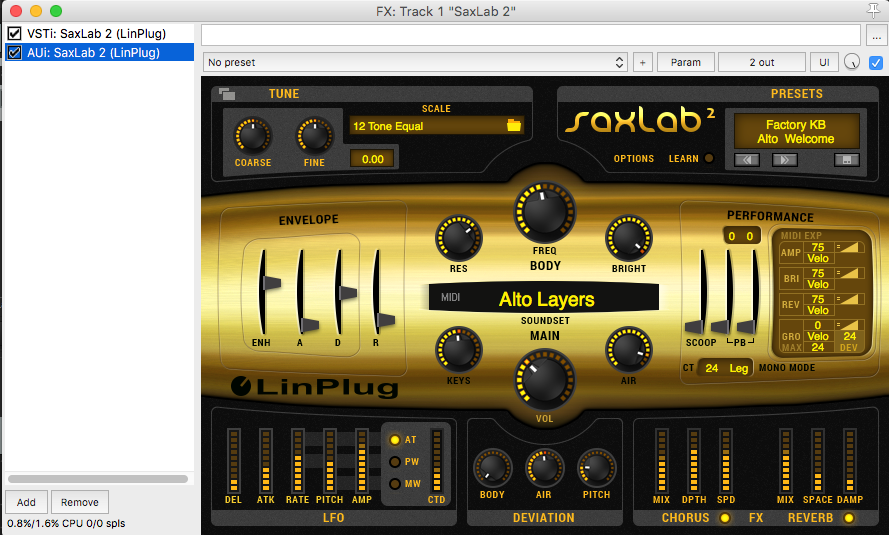Toggle the REVERB effect on/off
This screenshot has width=889, height=535.
pyautogui.click(x=849, y=517)
